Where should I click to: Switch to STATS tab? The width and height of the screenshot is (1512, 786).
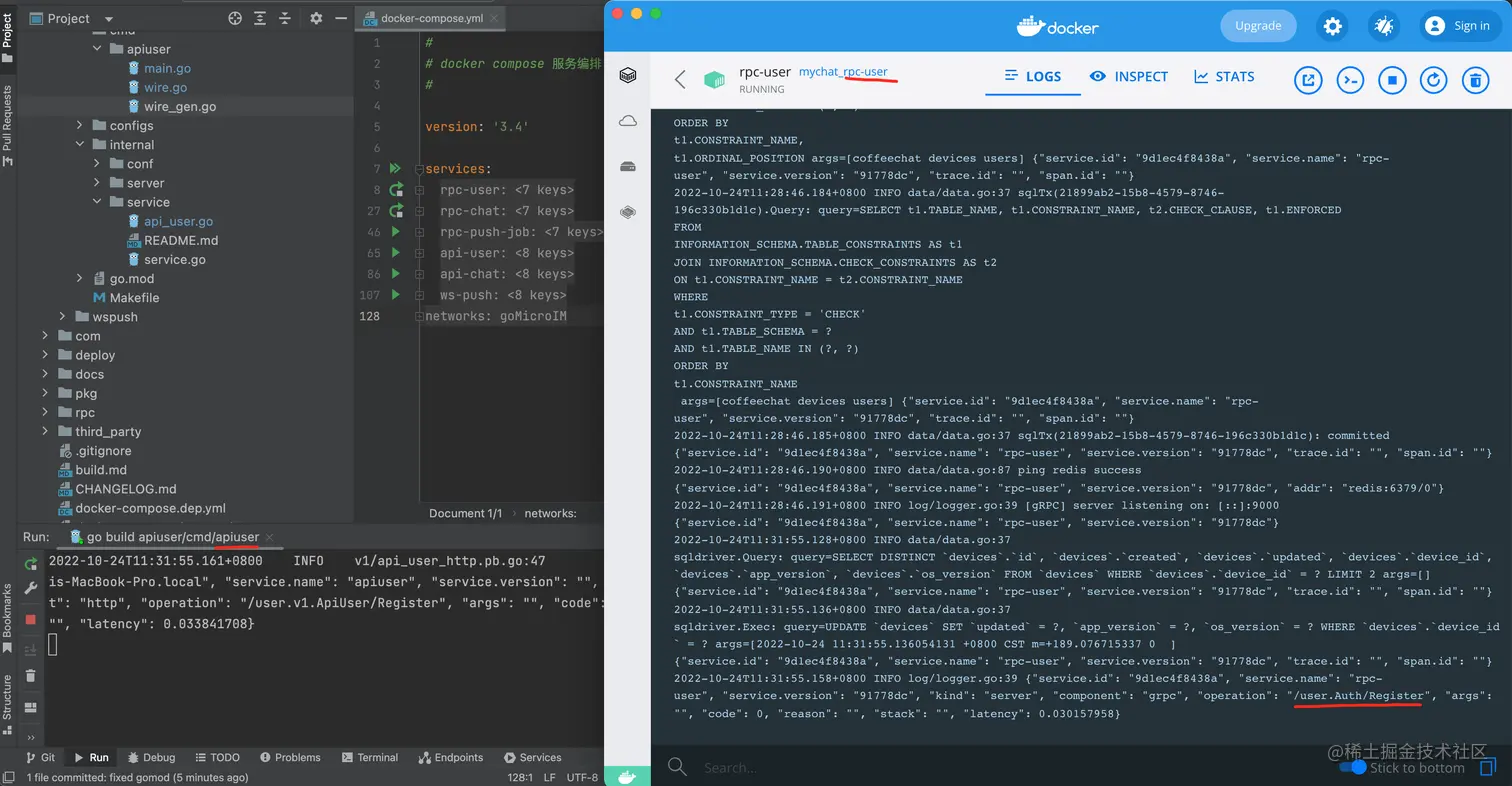point(1224,76)
